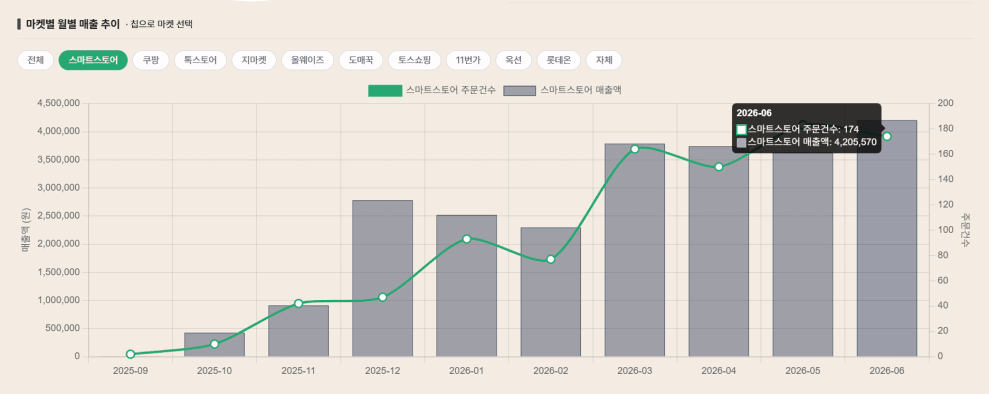Click the green 주문건수 legend color box
989x394 pixels.
pos(385,91)
